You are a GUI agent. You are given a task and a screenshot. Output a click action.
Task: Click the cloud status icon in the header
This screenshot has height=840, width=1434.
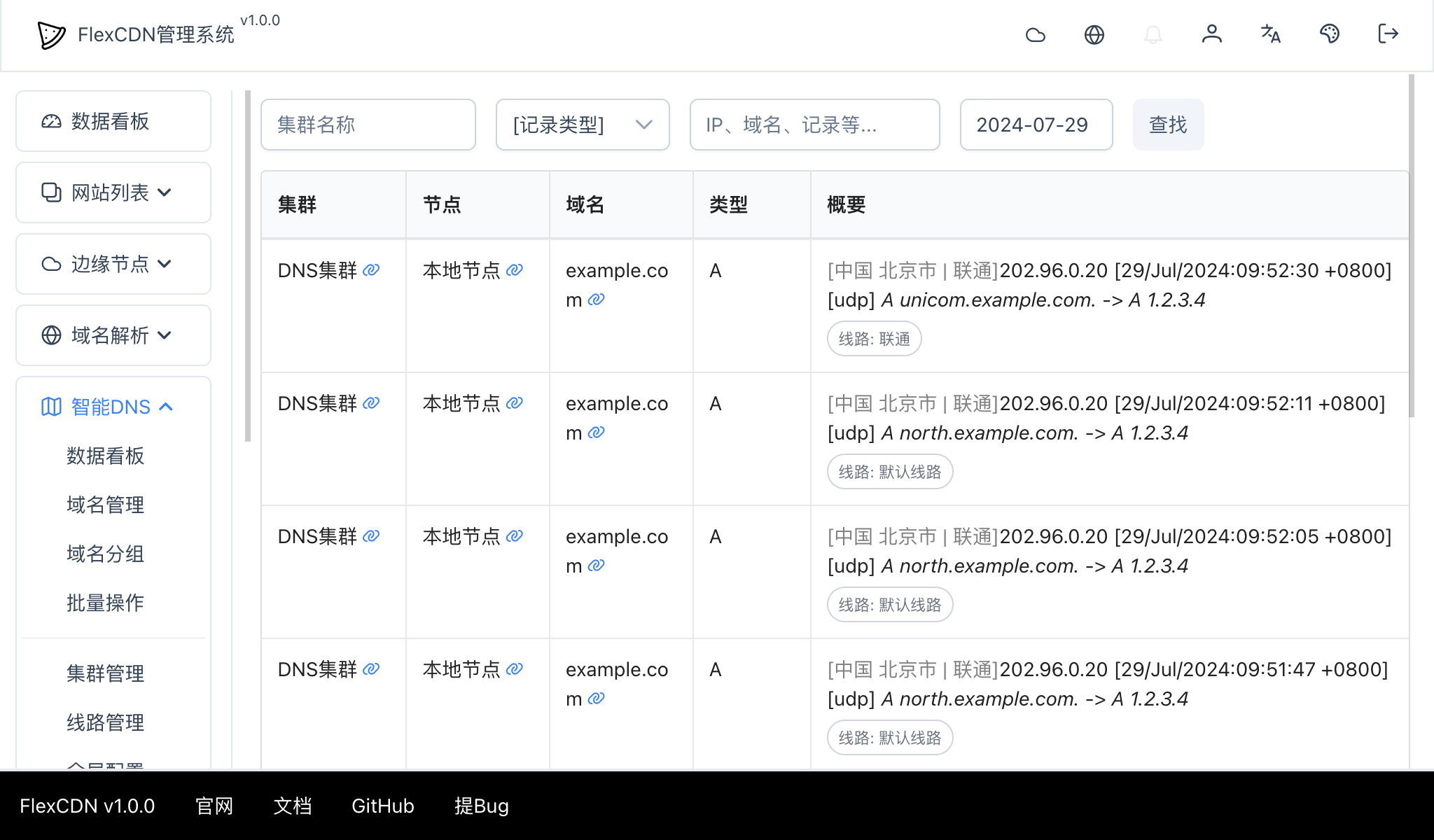tap(1036, 34)
